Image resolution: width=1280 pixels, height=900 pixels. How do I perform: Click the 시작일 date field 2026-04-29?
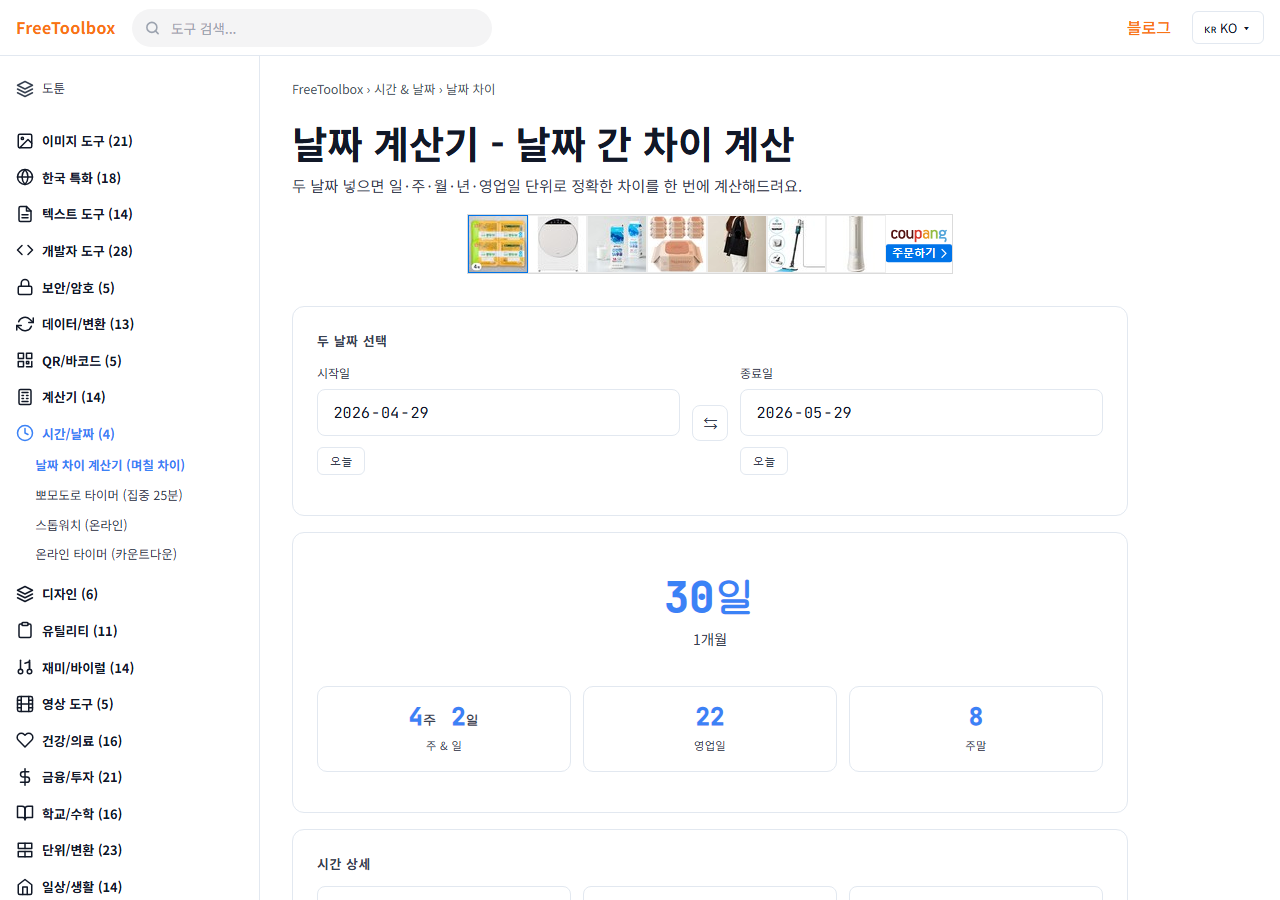[x=498, y=412]
